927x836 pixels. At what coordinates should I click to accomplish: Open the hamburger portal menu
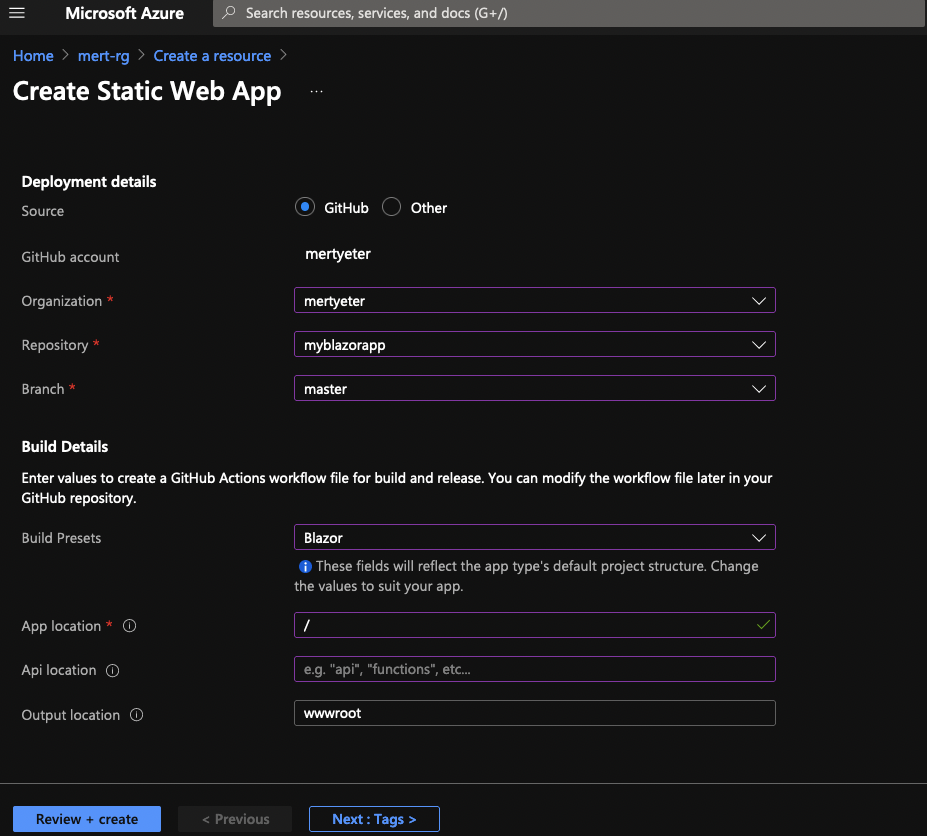pyautogui.click(x=17, y=12)
